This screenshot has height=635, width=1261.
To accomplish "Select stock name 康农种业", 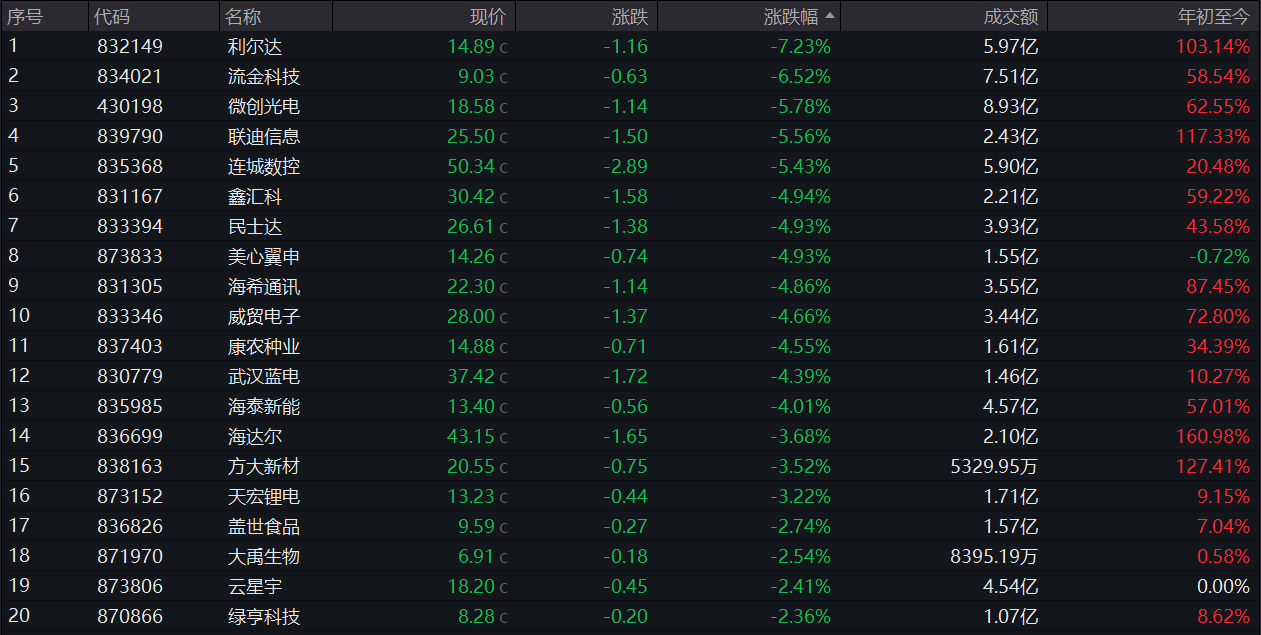I will tap(264, 346).
